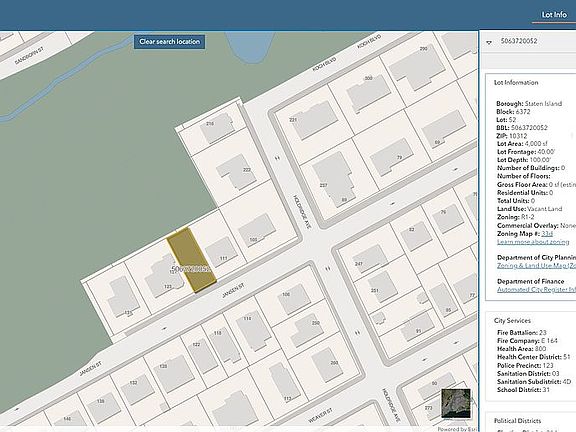Select the building labeled 111 next to highlighted lot
The height and width of the screenshot is (432, 576).
(221, 252)
